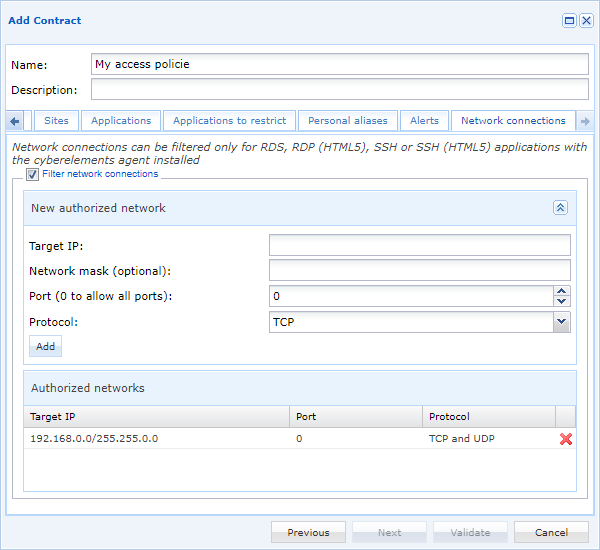The image size is (600, 550).
Task: Switch to the Sites tab
Action: [57, 121]
